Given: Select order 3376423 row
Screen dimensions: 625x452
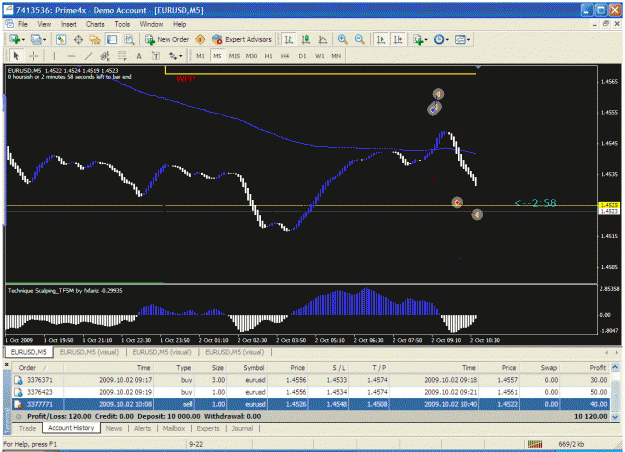Looking at the screenshot, I should tap(311, 392).
